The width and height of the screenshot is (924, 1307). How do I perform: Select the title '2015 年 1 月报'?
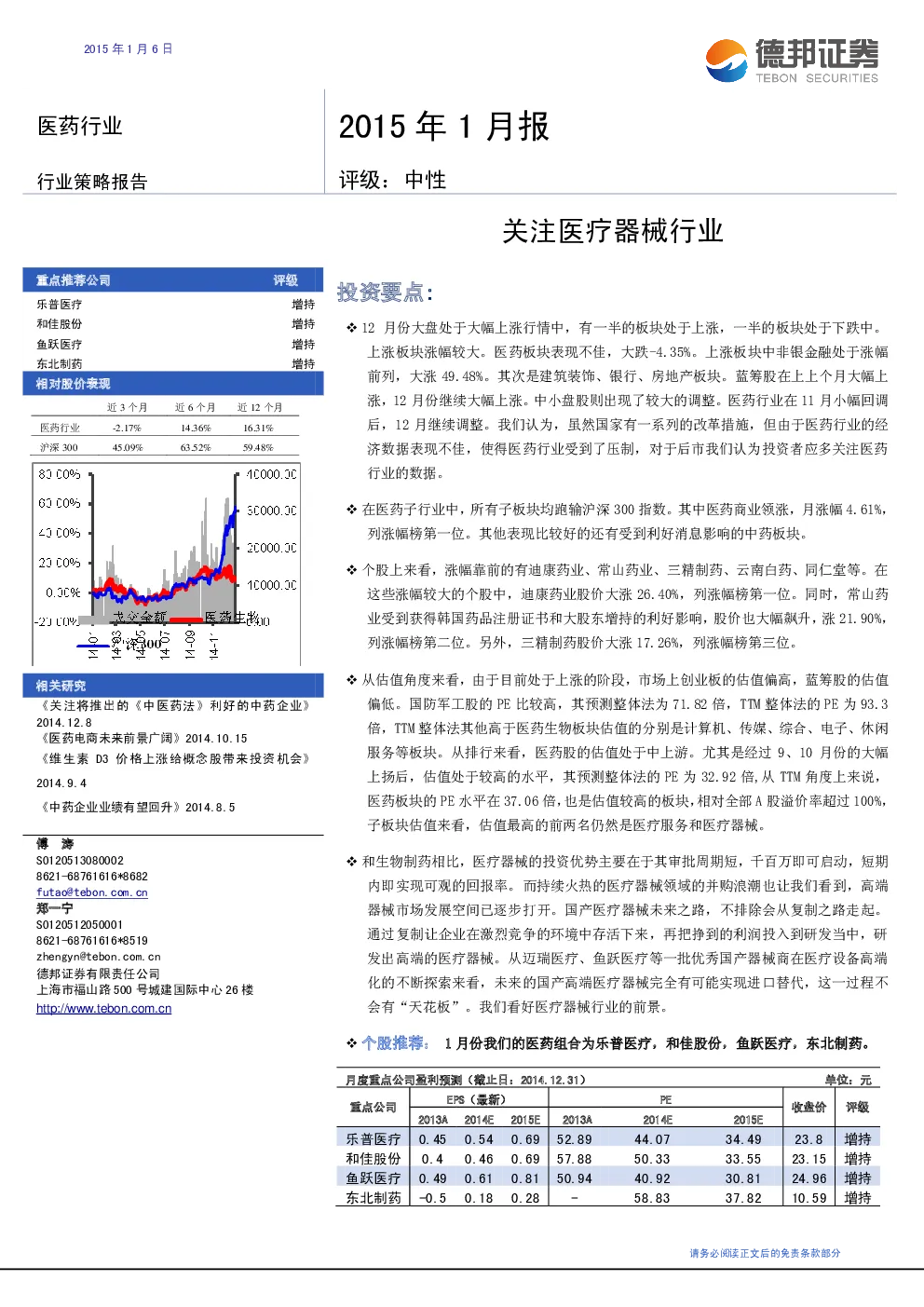(x=443, y=126)
